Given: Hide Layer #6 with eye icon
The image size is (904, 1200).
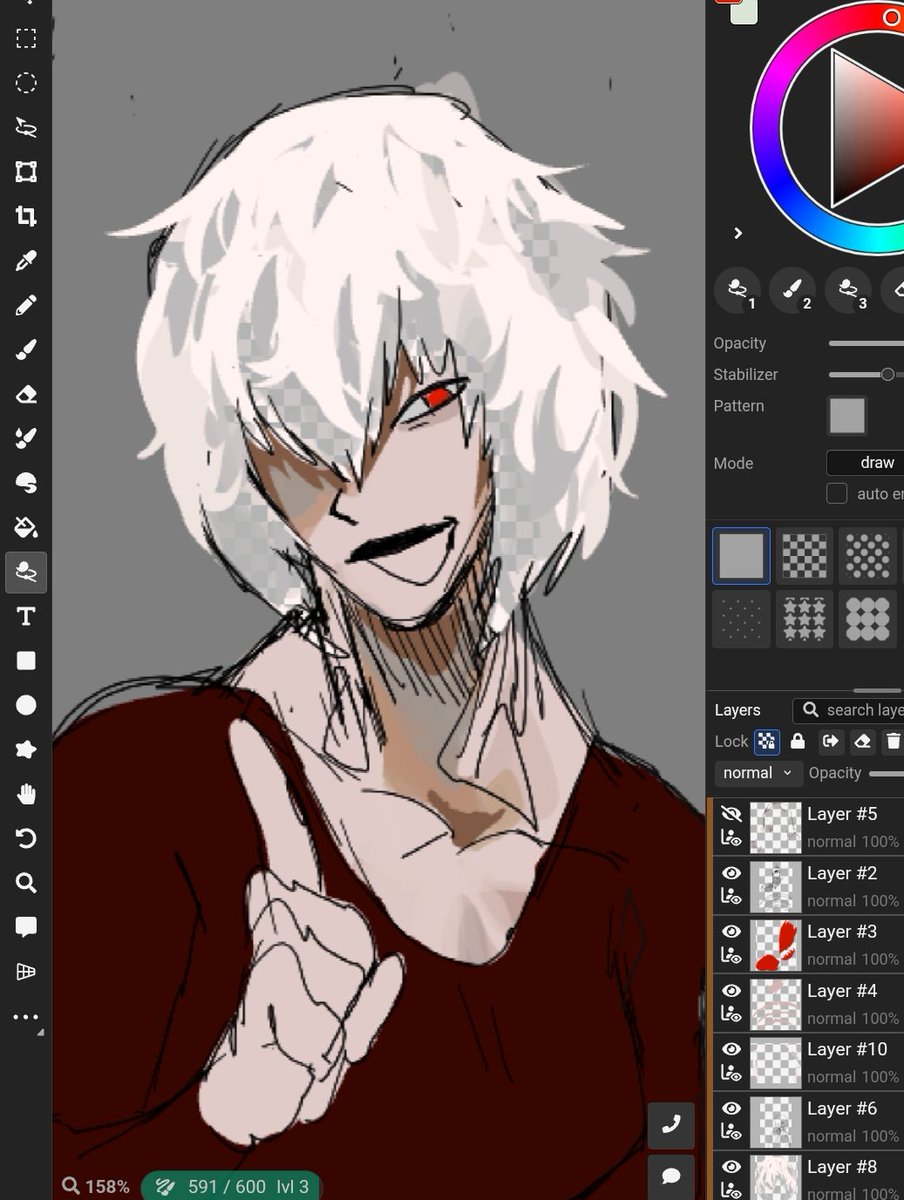Looking at the screenshot, I should (x=732, y=1108).
